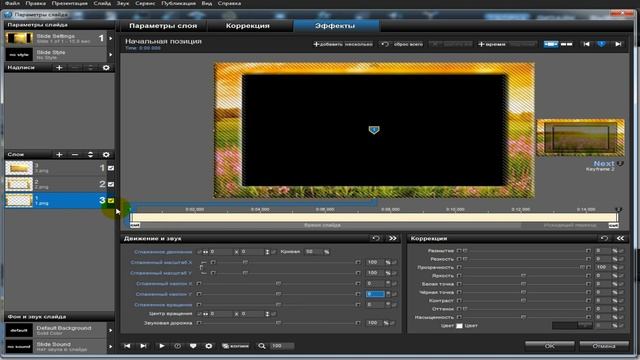Open the Надписи captions gear settings
Screen dimensions: 640x360
[106, 68]
